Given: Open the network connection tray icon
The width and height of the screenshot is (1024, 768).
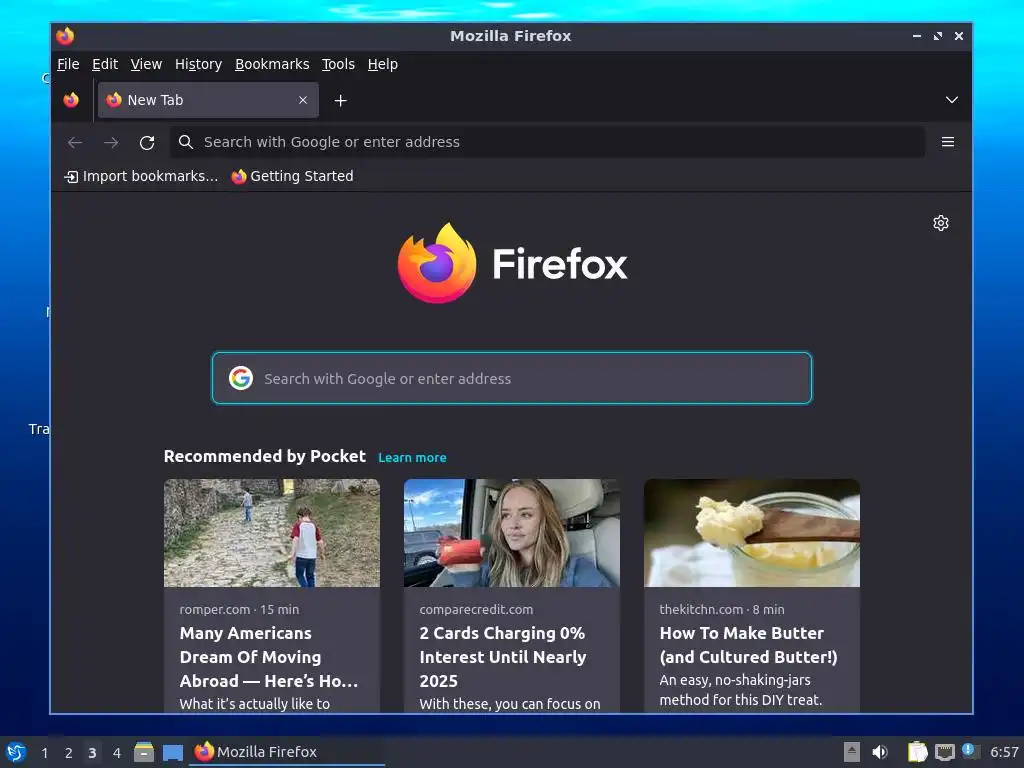Looking at the screenshot, I should click(x=944, y=752).
